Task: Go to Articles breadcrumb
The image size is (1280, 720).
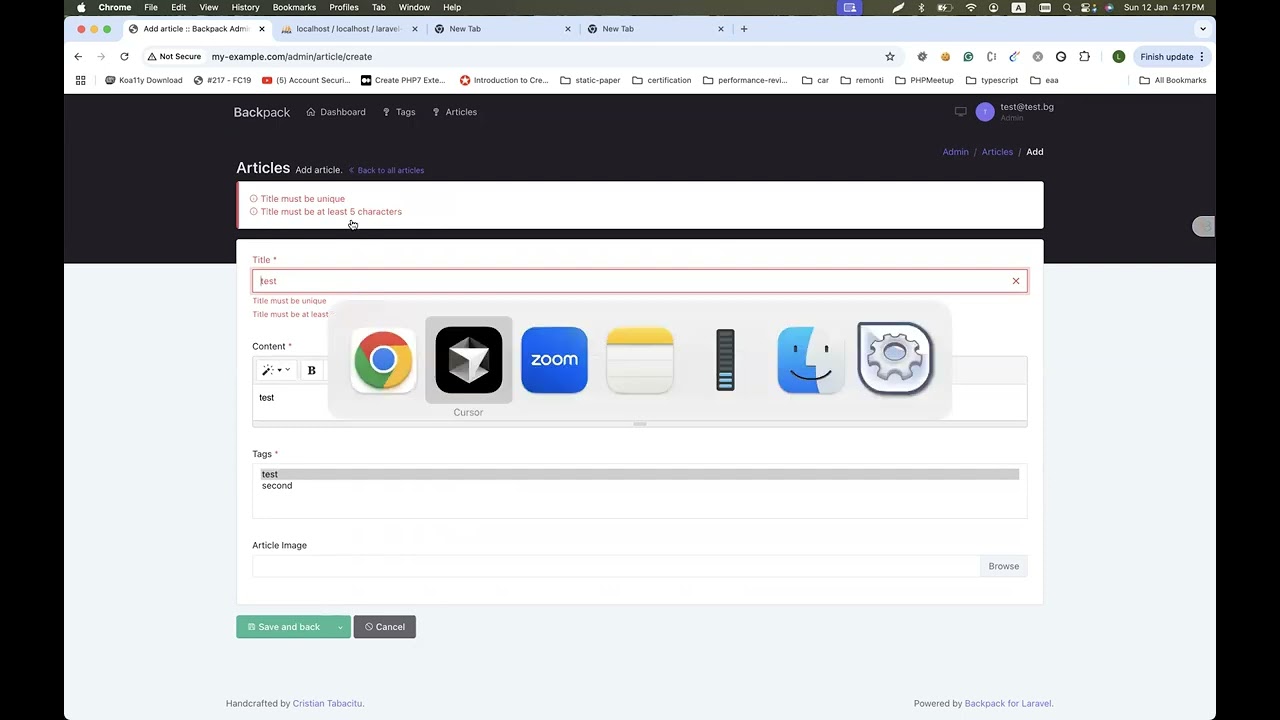Action: [997, 152]
